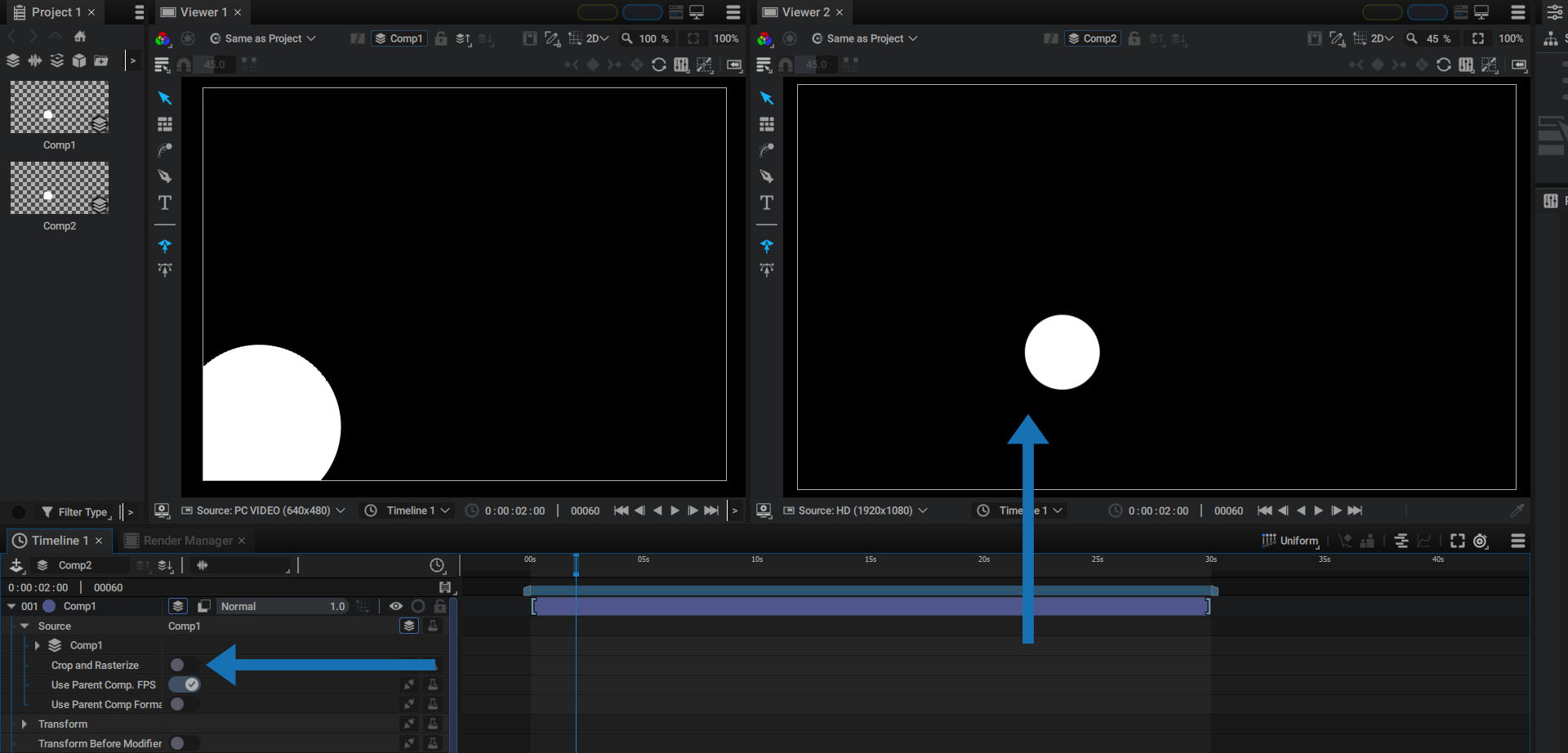Select the Comp2 thumbnail in Project panel
The height and width of the screenshot is (753, 1568).
pos(60,188)
